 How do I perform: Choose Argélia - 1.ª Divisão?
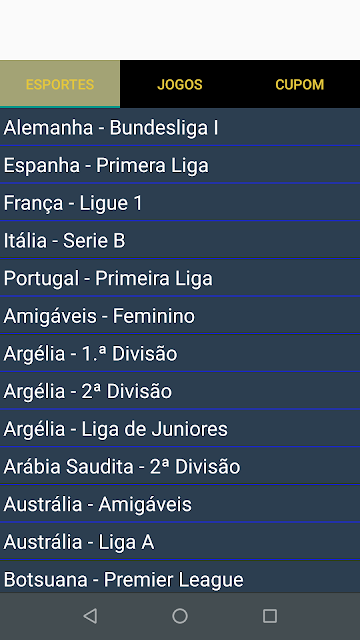coord(180,353)
